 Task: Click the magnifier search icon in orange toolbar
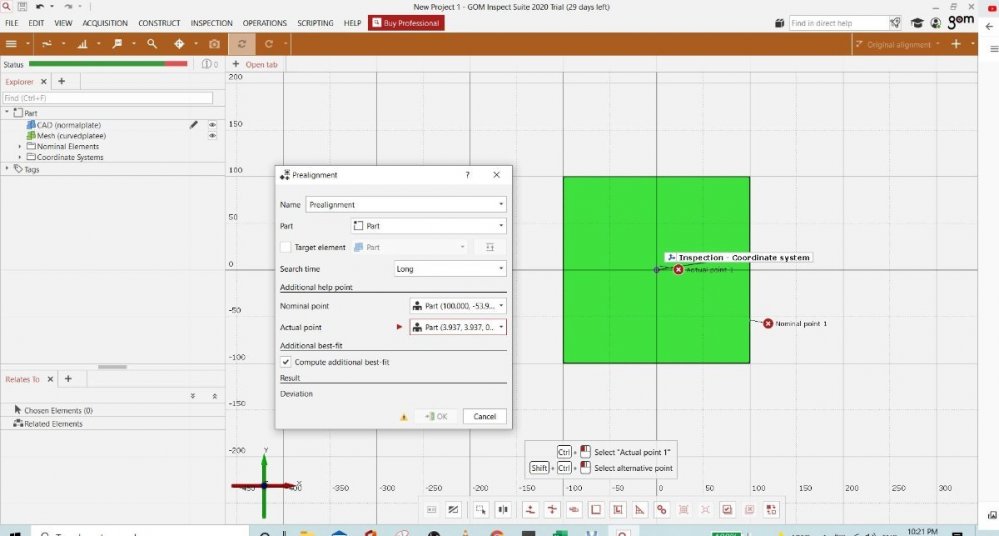152,44
